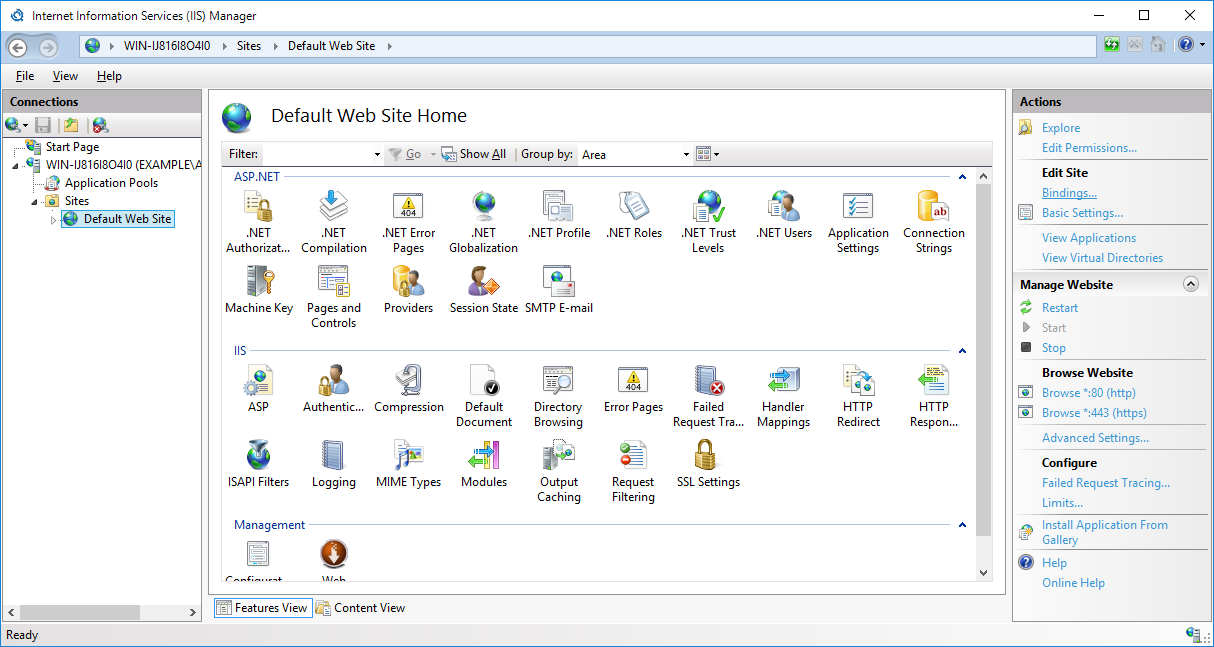Select Application Pools tree item
1214x647 pixels.
[111, 183]
